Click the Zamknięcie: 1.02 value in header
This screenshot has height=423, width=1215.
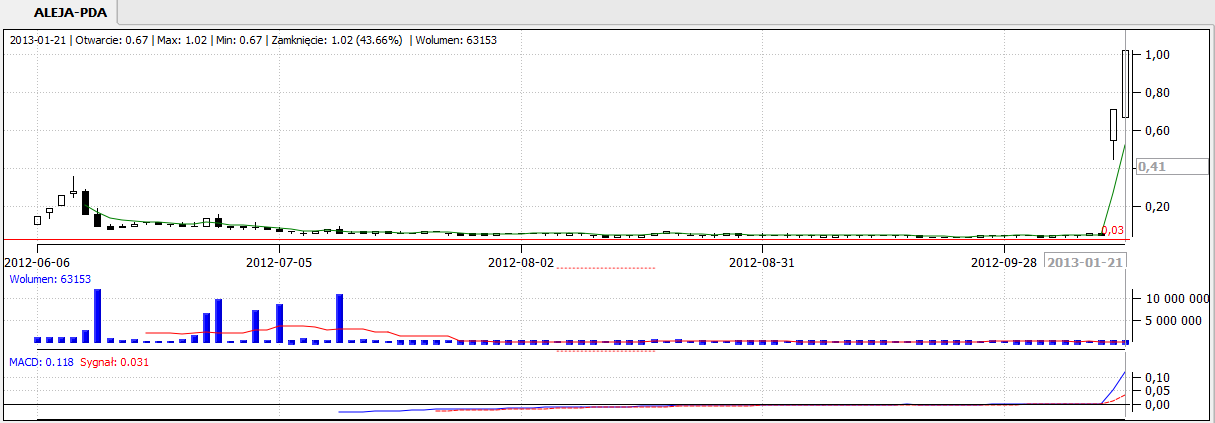pyautogui.click(x=336, y=40)
